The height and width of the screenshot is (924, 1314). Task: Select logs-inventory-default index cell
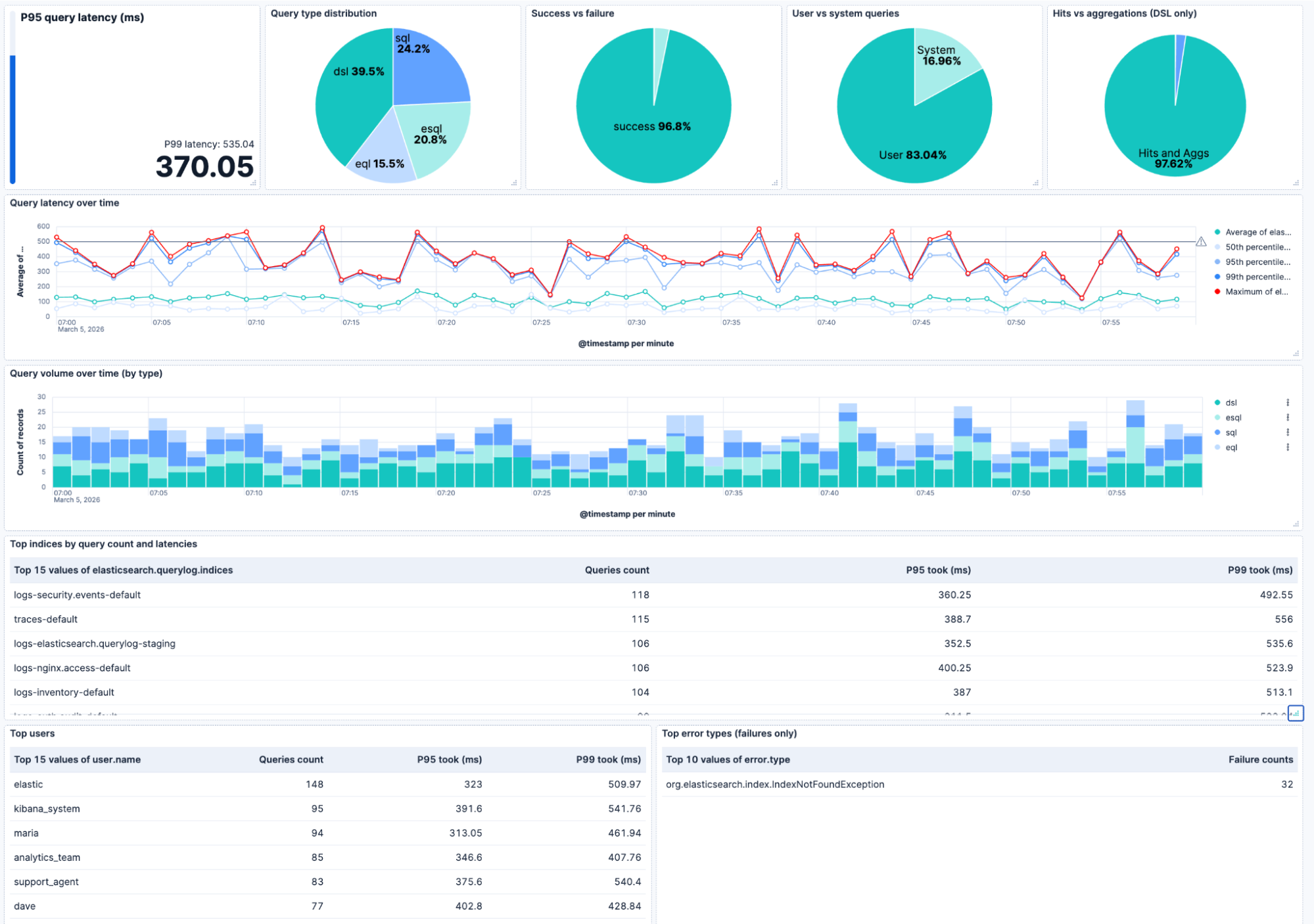pyautogui.click(x=64, y=692)
